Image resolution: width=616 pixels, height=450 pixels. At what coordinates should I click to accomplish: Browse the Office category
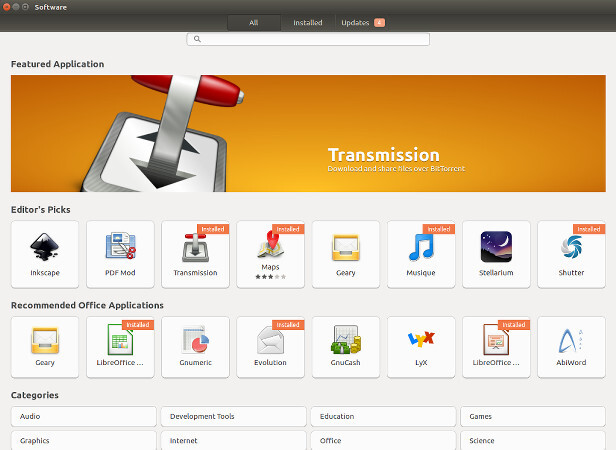pos(383,441)
